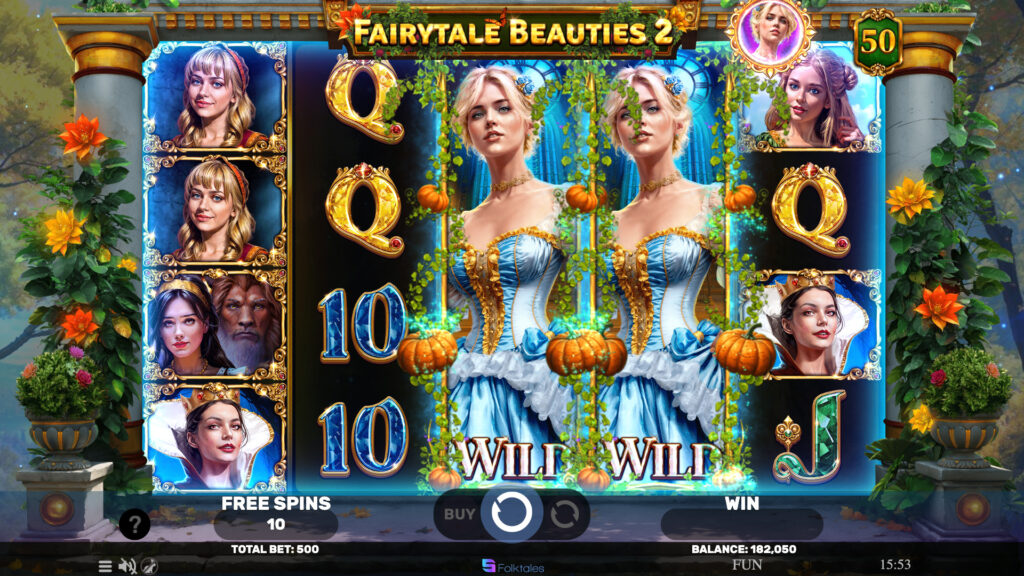The image size is (1024, 576).
Task: Click the lower blue 10 symbol
Action: 363,437
